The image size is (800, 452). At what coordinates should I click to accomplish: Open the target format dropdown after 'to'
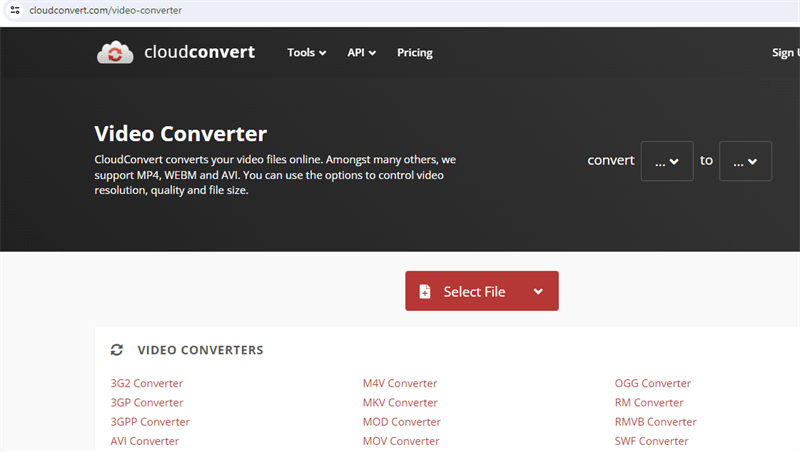745,161
